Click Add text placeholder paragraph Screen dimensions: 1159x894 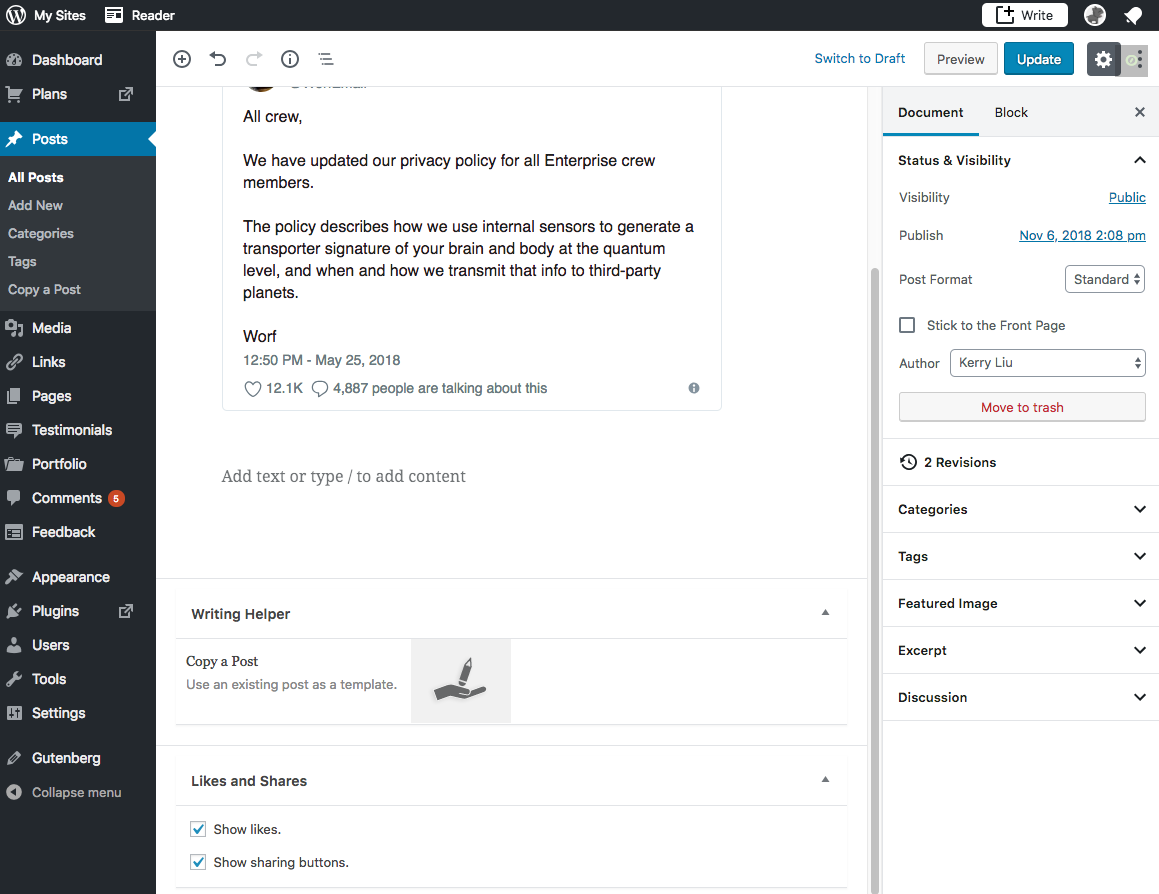point(344,476)
